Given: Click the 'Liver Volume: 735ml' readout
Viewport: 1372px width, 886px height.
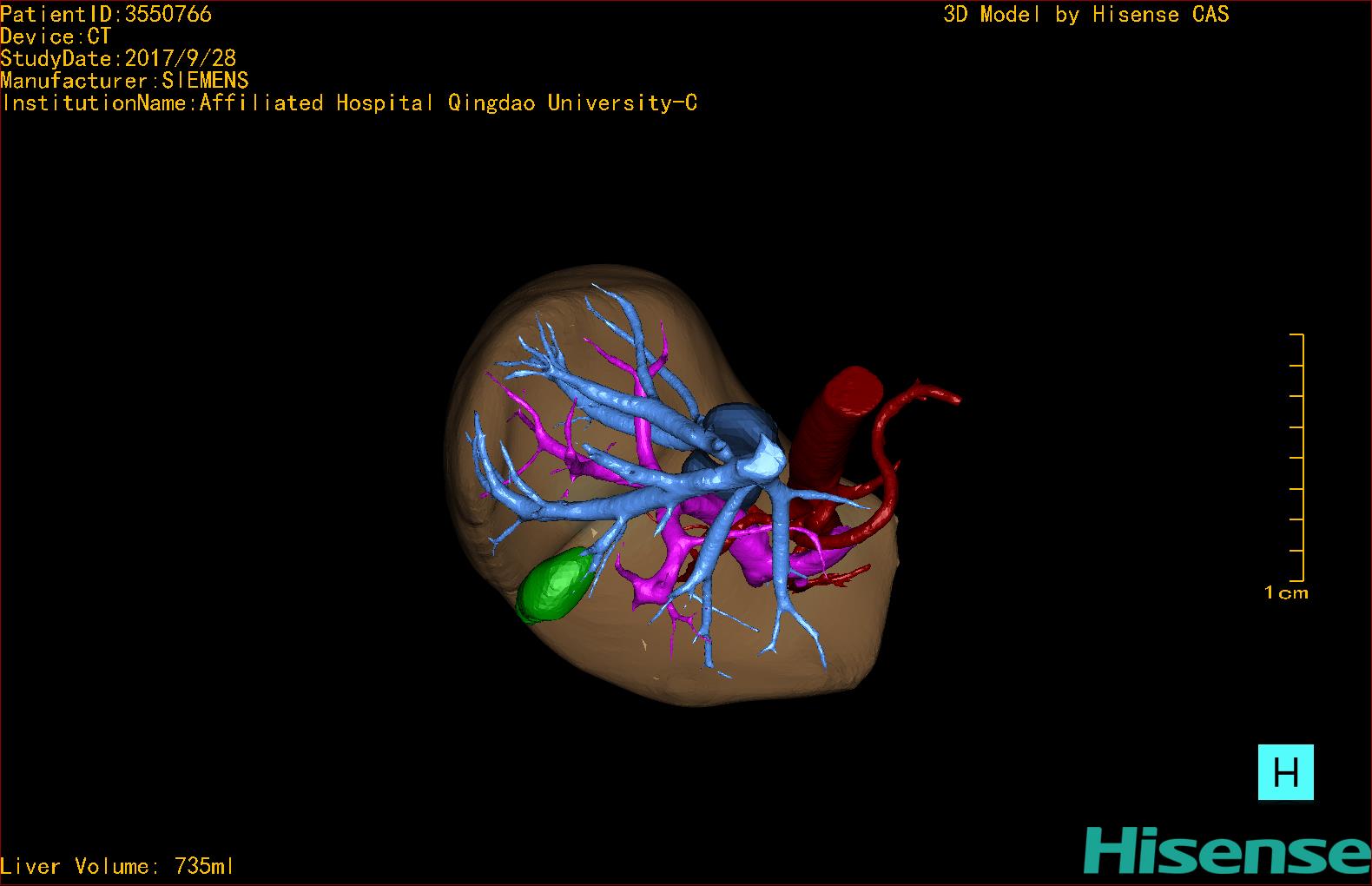Looking at the screenshot, I should [x=116, y=866].
